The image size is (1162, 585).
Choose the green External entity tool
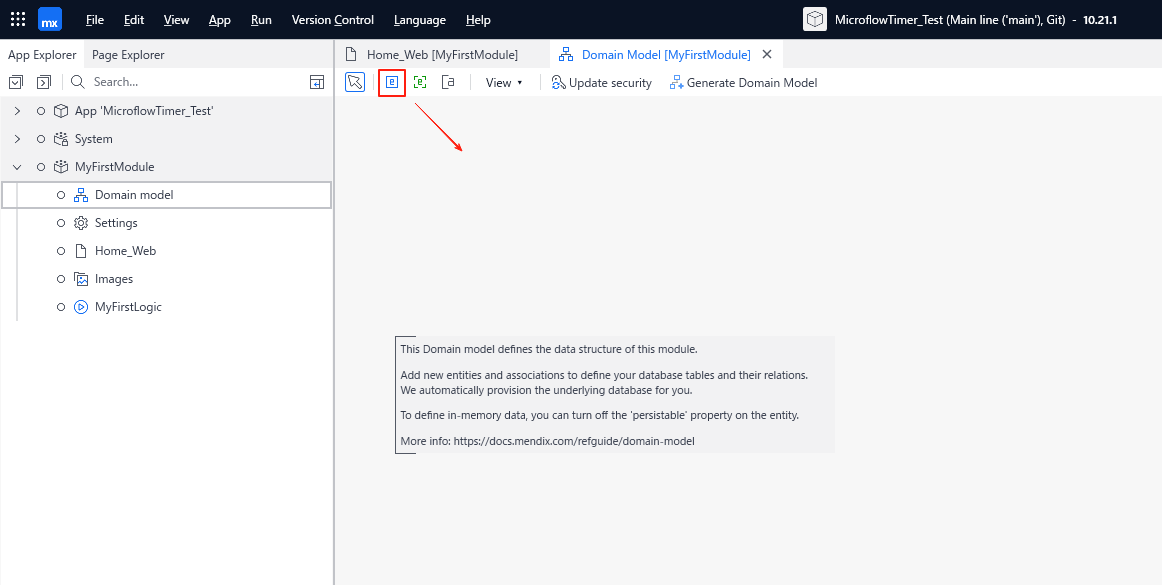coord(420,82)
